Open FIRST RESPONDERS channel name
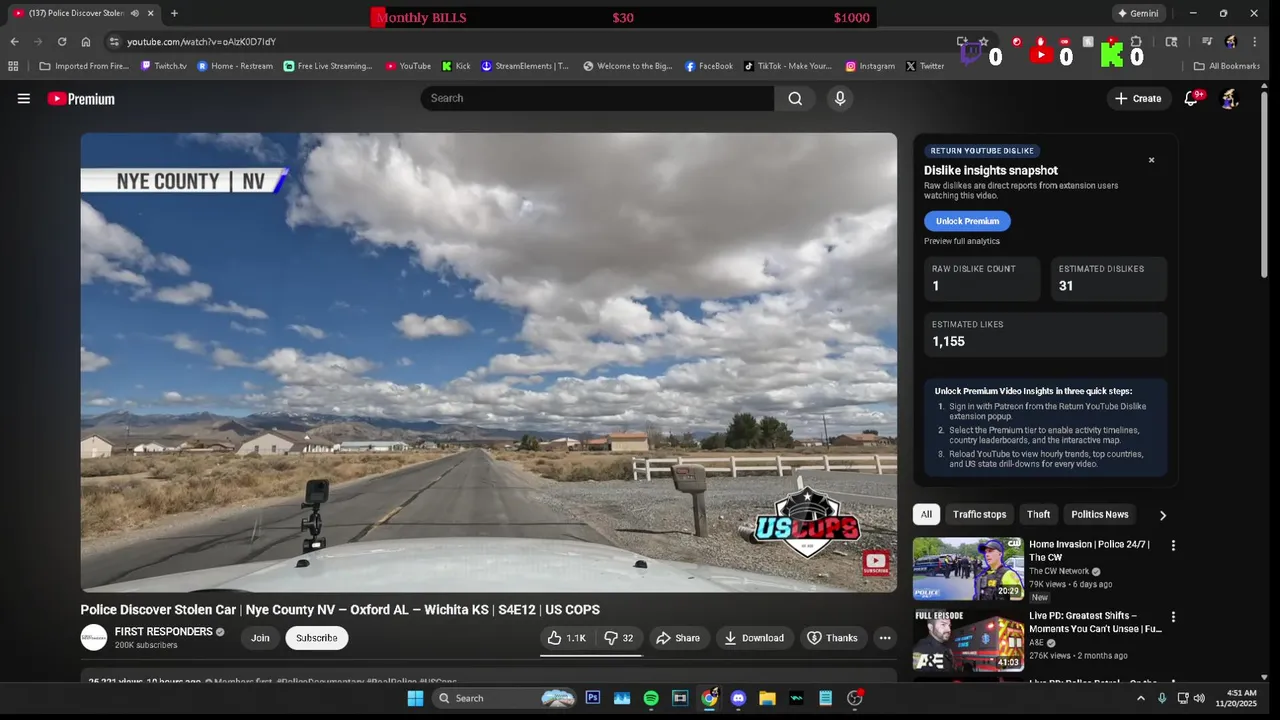The width and height of the screenshot is (1280, 720). coord(164,632)
